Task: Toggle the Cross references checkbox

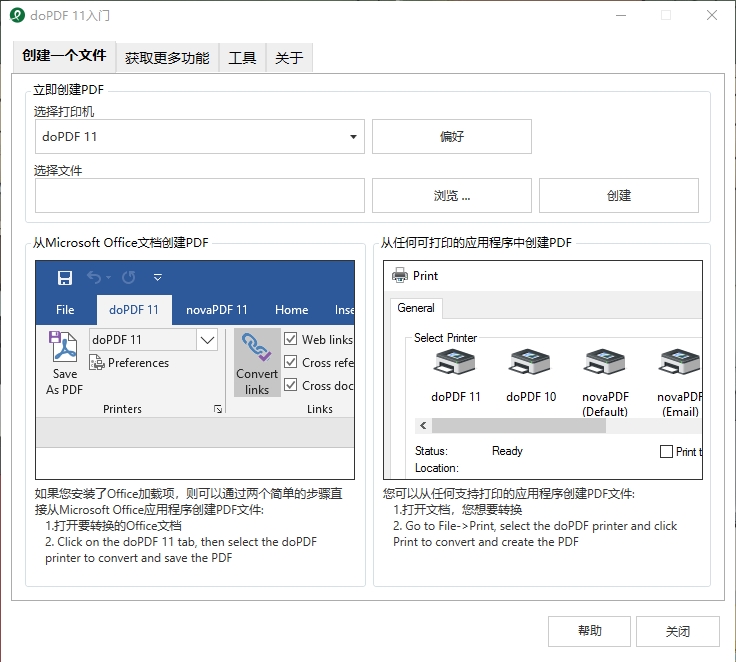Action: pyautogui.click(x=291, y=362)
